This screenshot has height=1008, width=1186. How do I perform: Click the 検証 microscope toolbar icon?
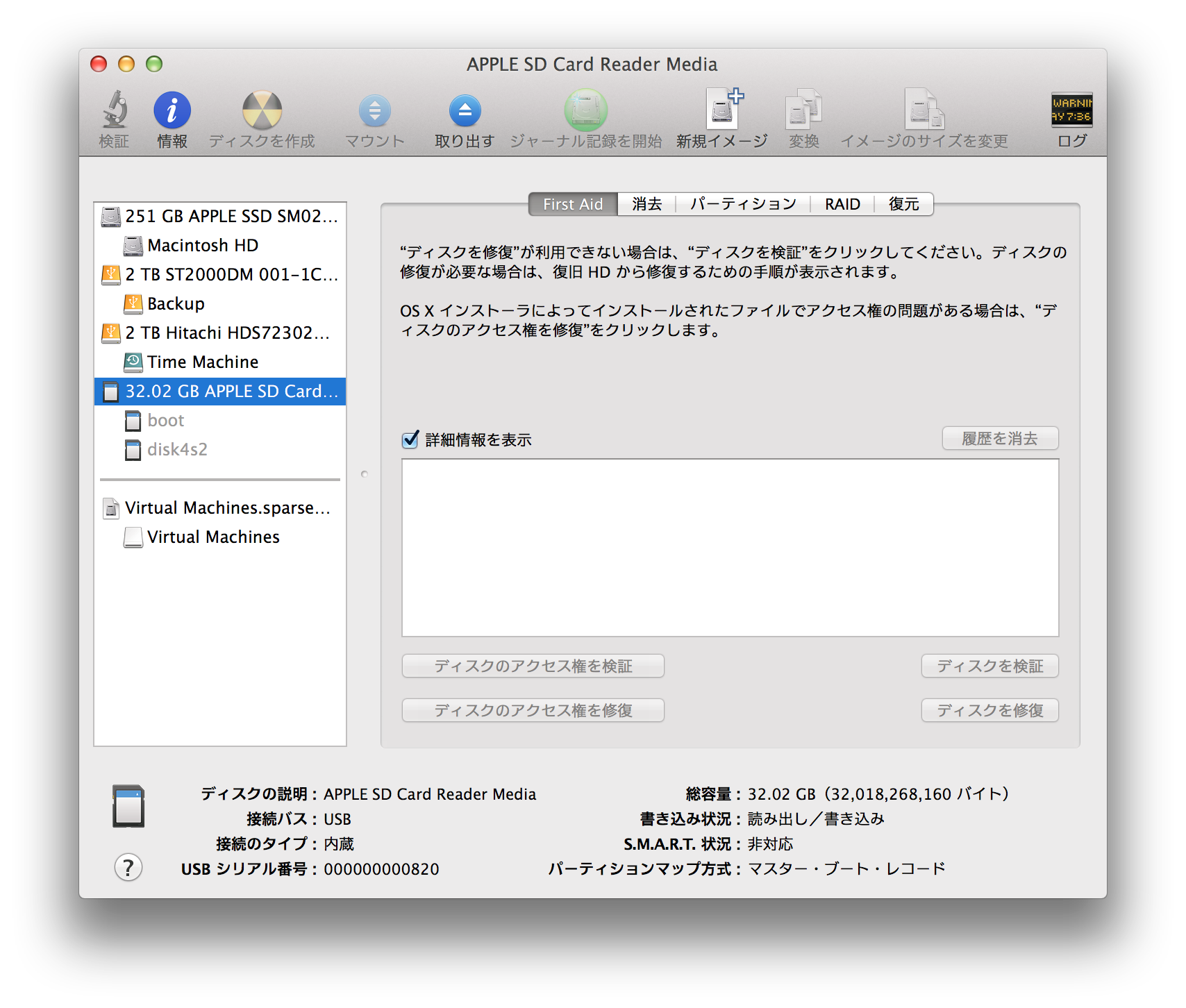point(115,111)
